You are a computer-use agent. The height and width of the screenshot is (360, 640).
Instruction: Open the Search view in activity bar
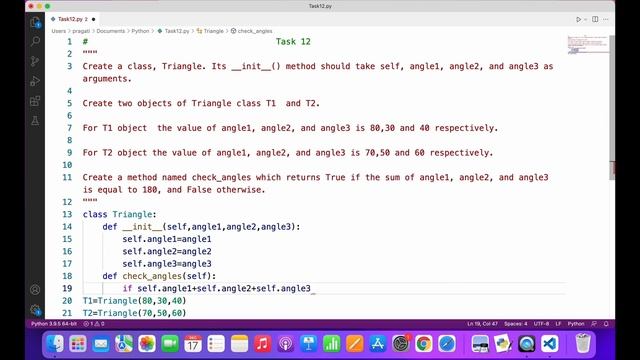coord(35,41)
